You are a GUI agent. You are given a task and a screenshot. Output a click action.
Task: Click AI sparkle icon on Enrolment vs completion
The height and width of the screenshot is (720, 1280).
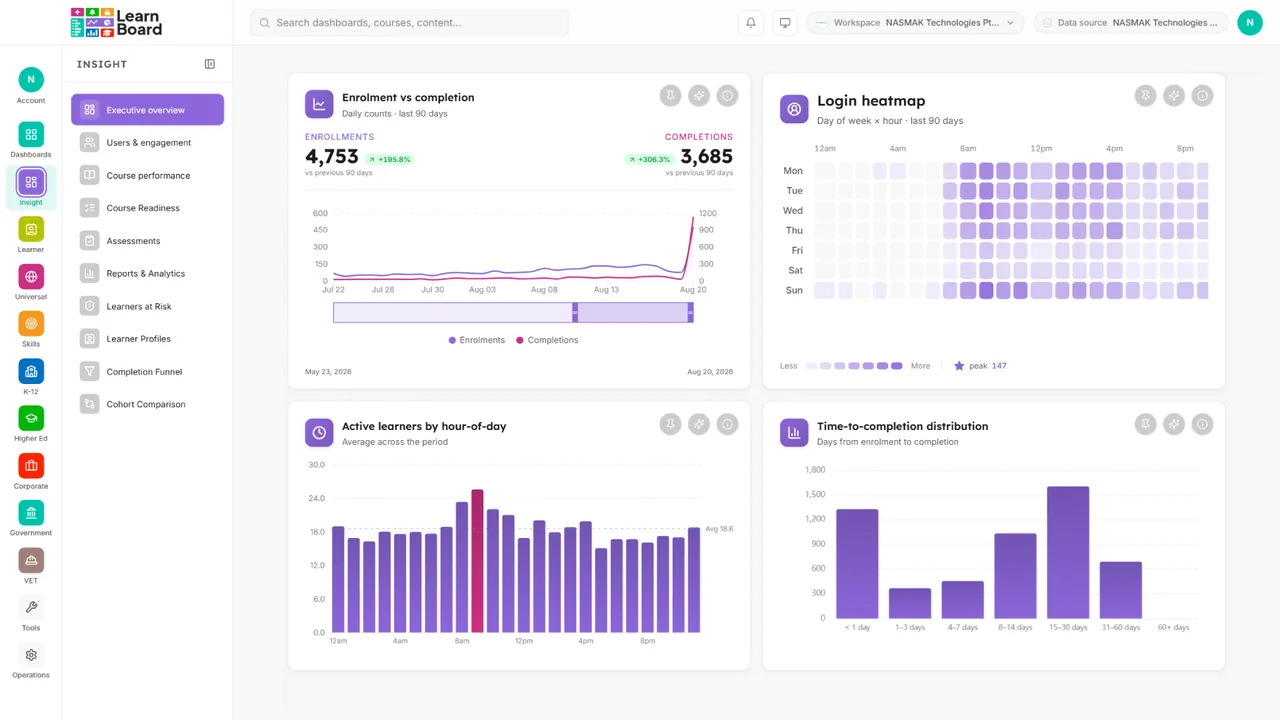pyautogui.click(x=699, y=96)
